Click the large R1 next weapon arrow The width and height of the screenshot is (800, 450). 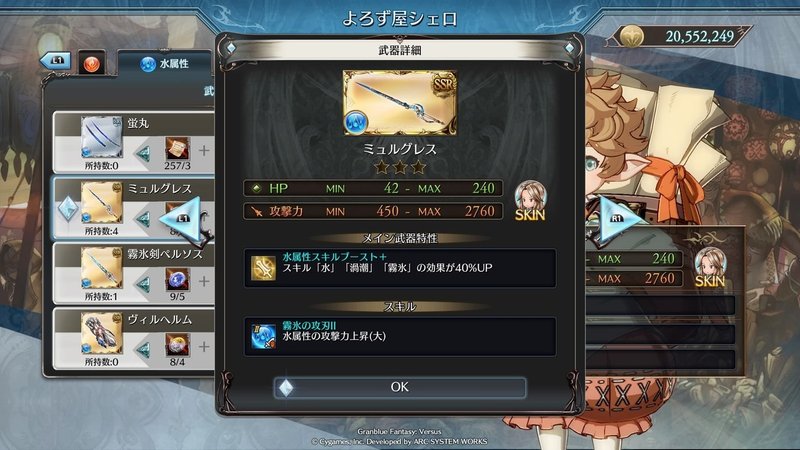[618, 219]
